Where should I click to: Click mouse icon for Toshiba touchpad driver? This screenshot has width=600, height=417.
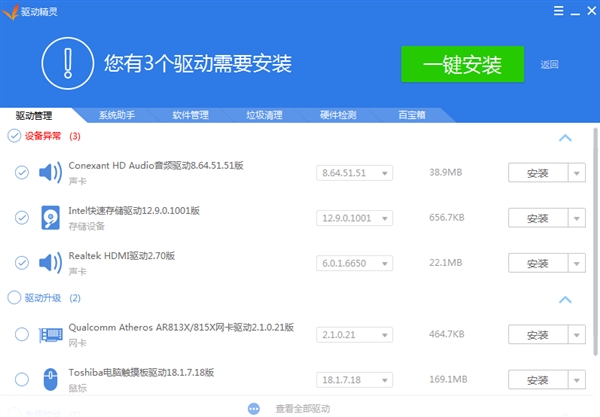pyautogui.click(x=50, y=380)
